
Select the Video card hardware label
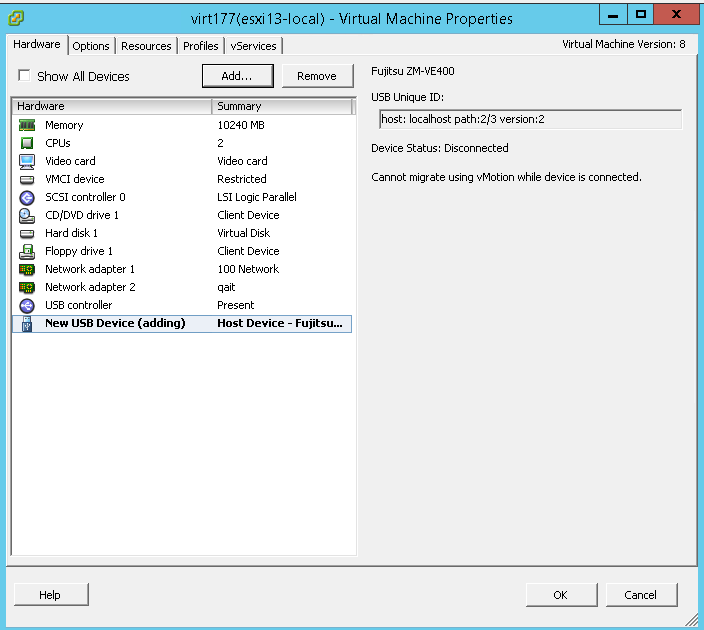pyautogui.click(x=70, y=161)
